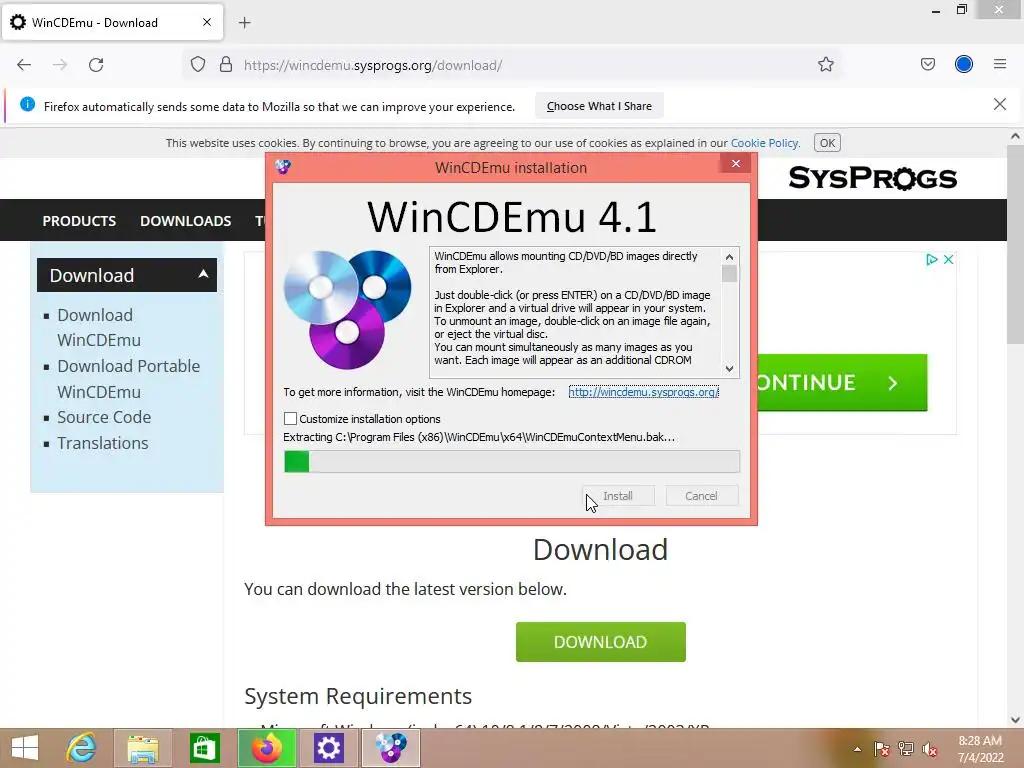Reload the current page

click(x=96, y=65)
